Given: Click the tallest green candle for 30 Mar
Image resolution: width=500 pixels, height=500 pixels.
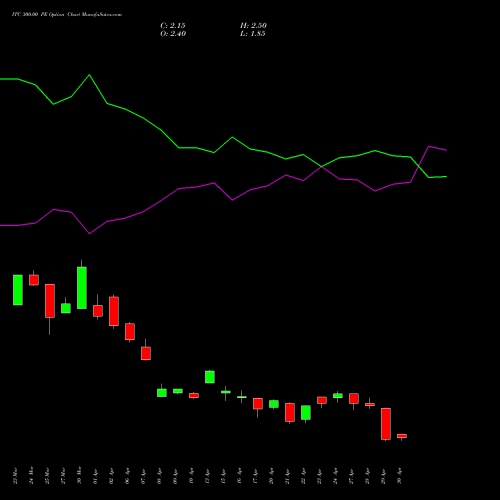Looking at the screenshot, I should pyautogui.click(x=82, y=288).
